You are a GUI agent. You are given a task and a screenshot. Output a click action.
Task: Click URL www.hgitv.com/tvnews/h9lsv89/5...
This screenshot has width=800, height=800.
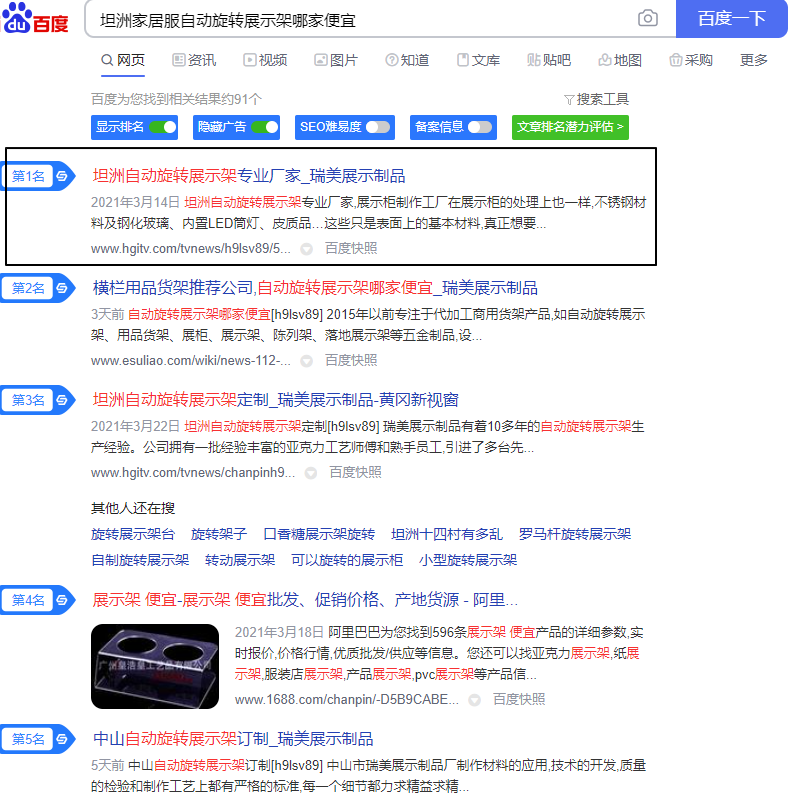tap(191, 248)
